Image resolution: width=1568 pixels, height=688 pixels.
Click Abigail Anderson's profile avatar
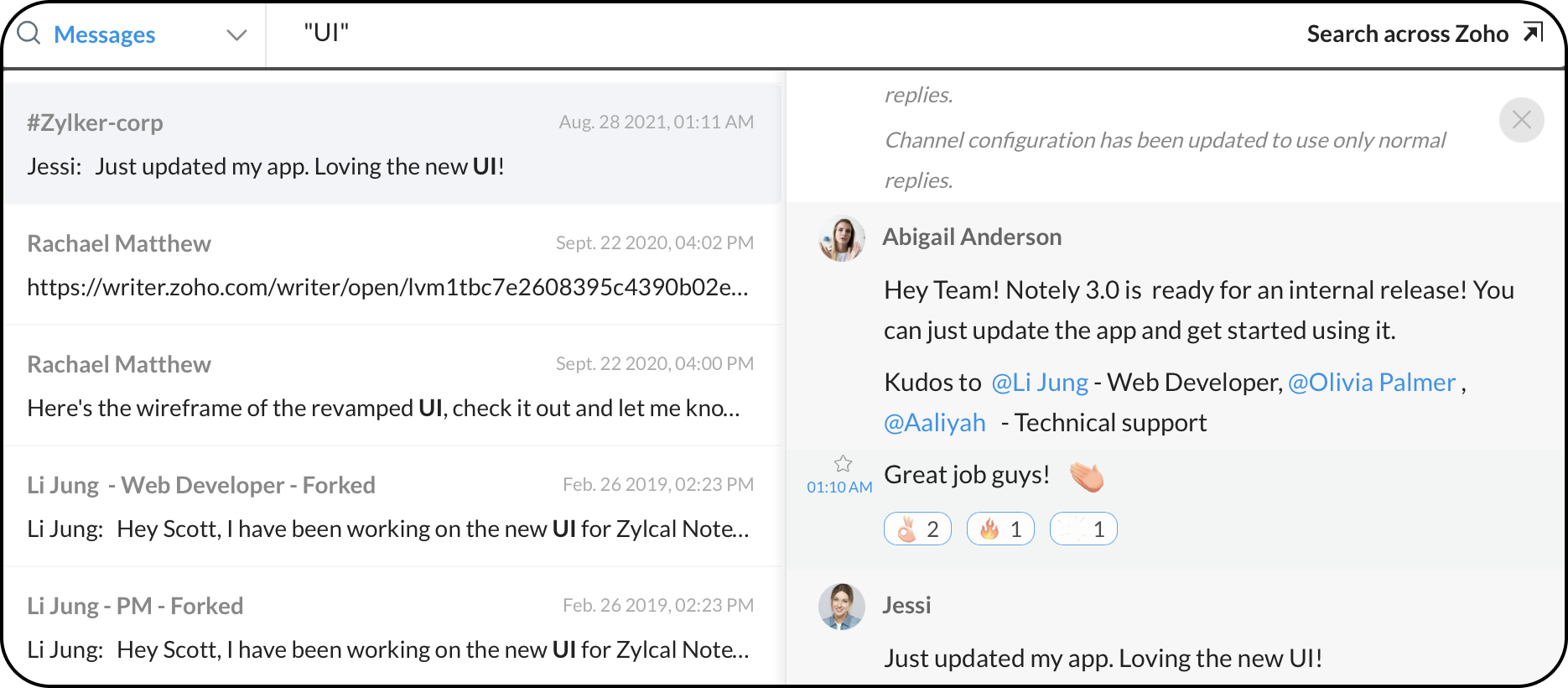(842, 239)
